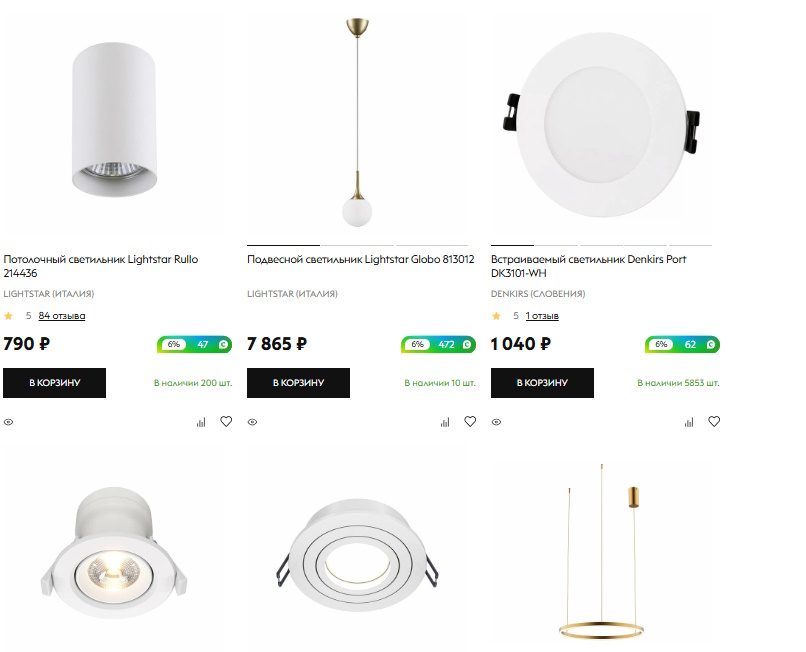806x652 pixels.
Task: Add Lightstar Globo 813012 to cart
Action: 298,383
